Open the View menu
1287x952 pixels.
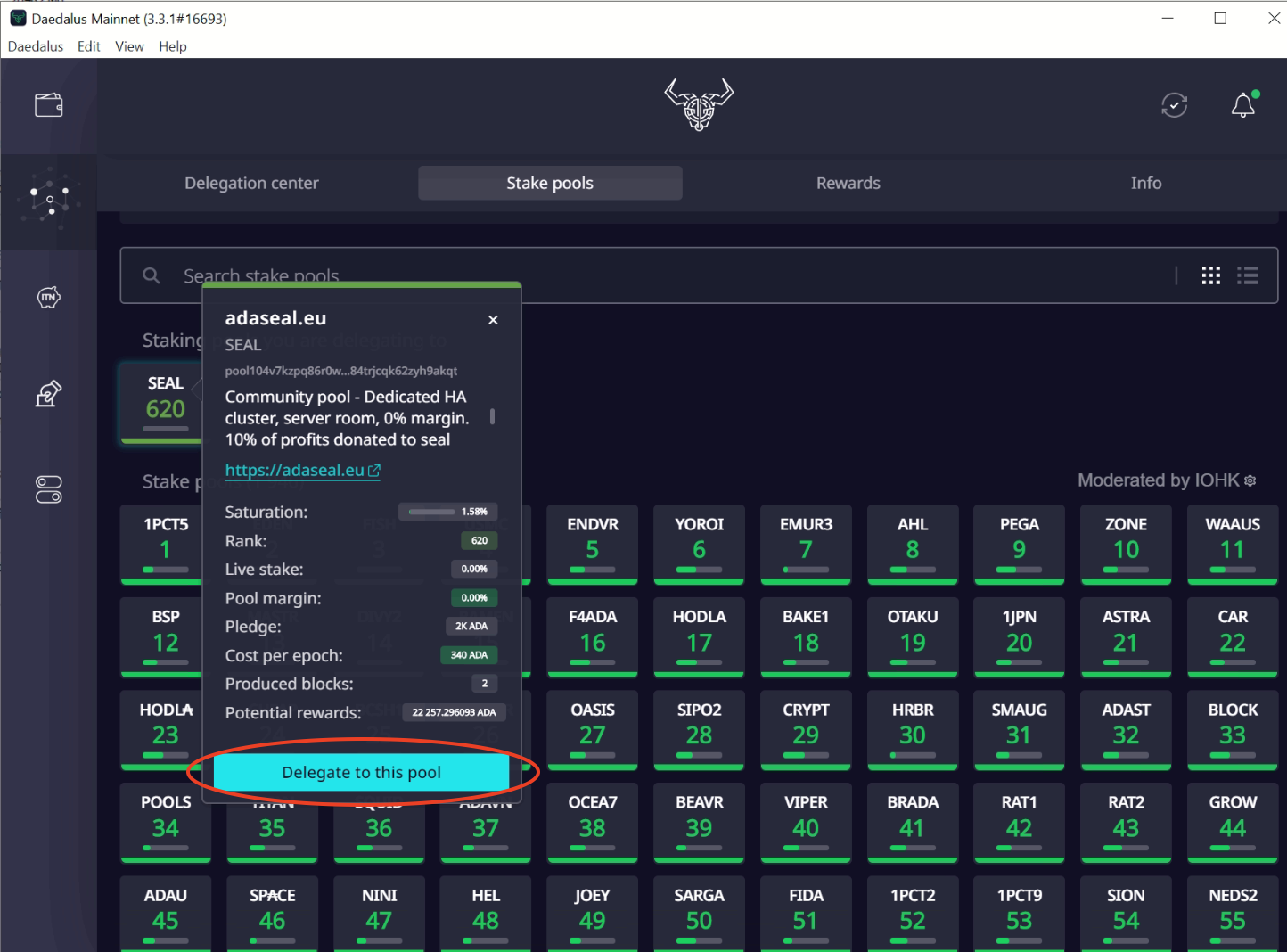click(129, 46)
